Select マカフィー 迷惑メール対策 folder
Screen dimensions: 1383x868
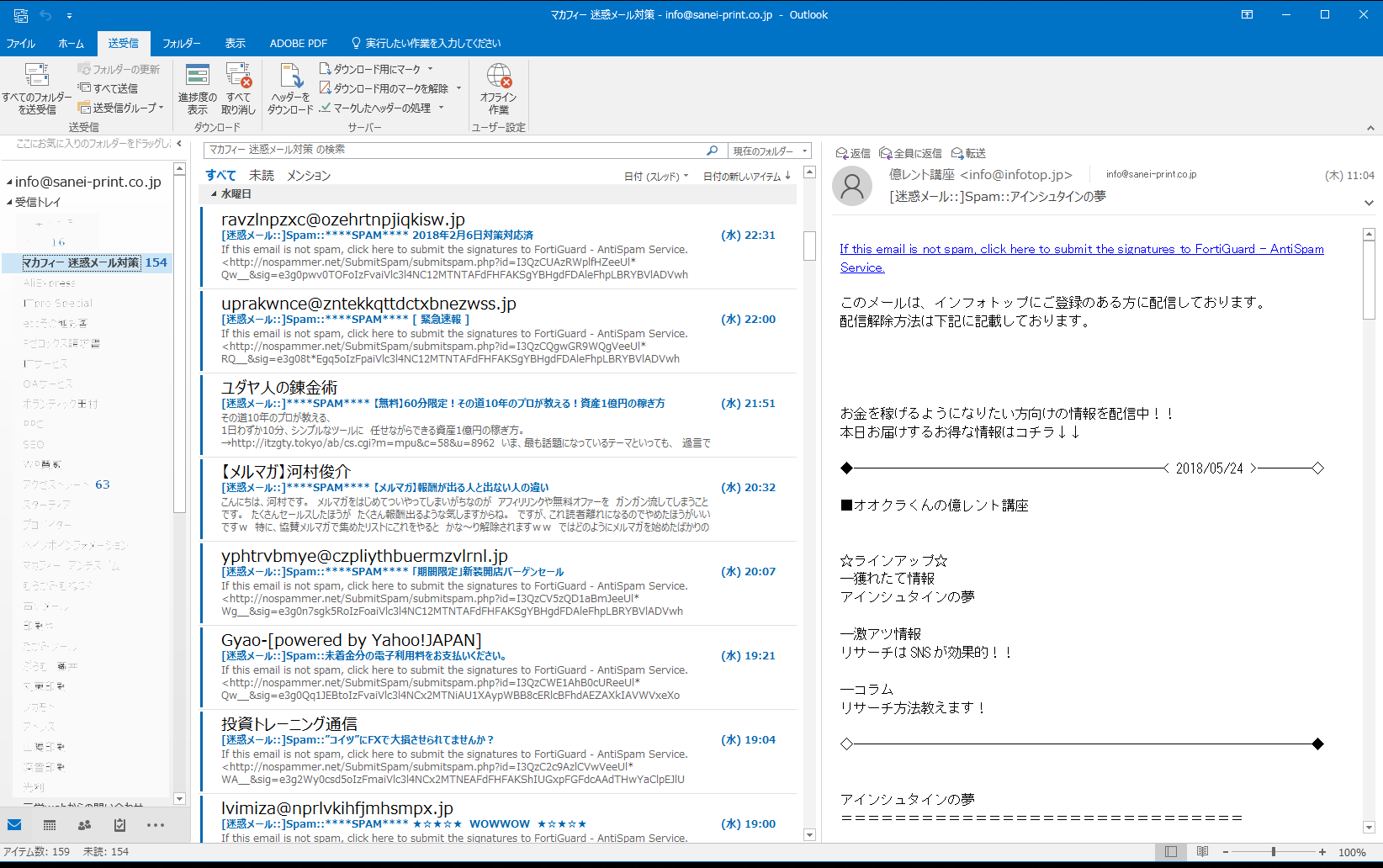[87, 262]
